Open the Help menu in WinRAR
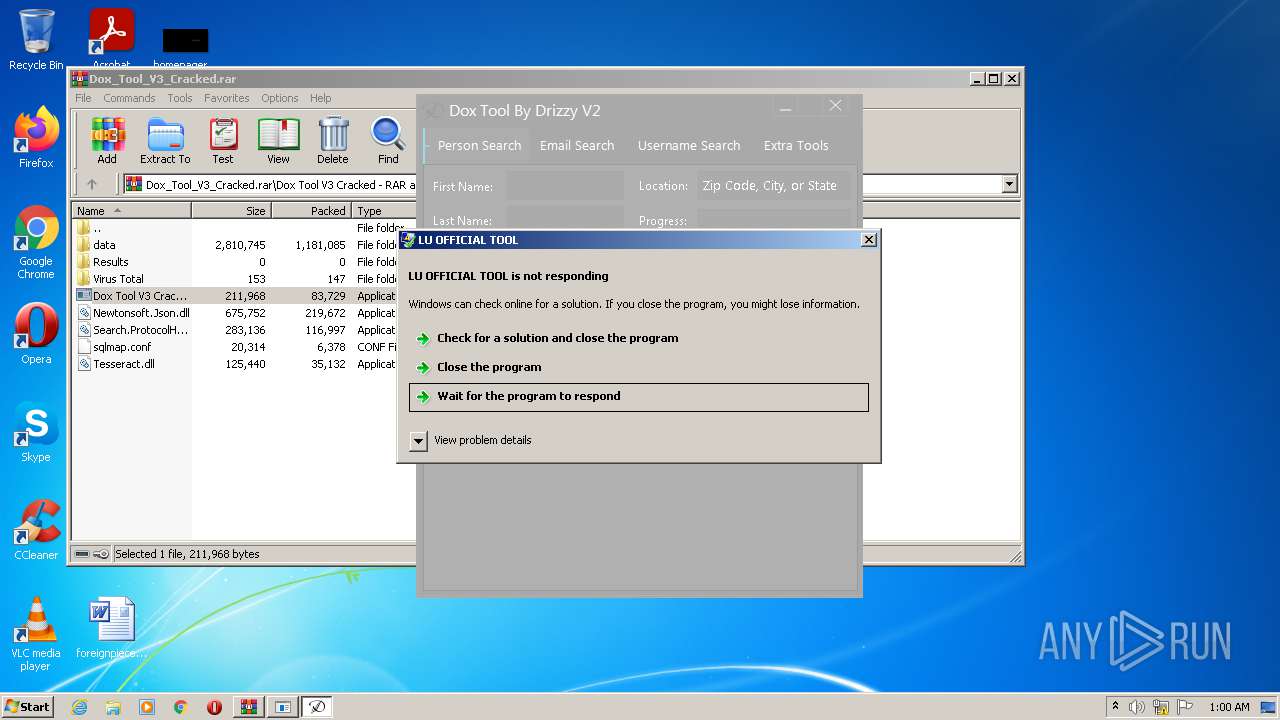Viewport: 1280px width, 720px height. [x=320, y=98]
